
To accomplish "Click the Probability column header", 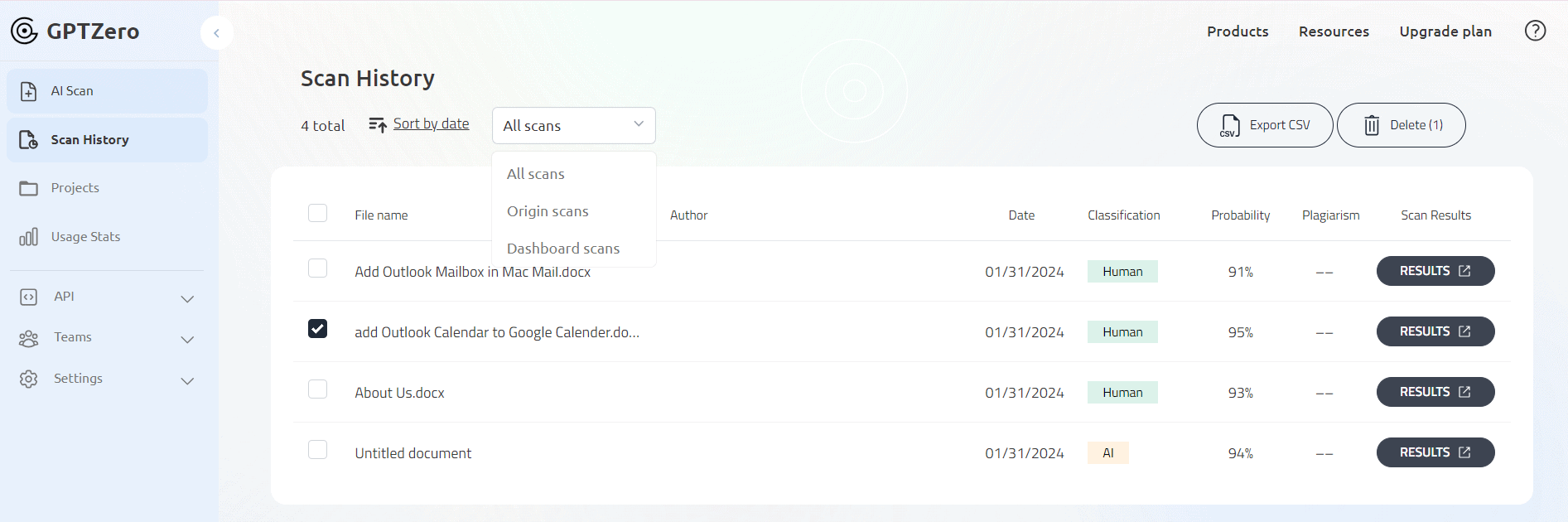I will pos(1240,215).
